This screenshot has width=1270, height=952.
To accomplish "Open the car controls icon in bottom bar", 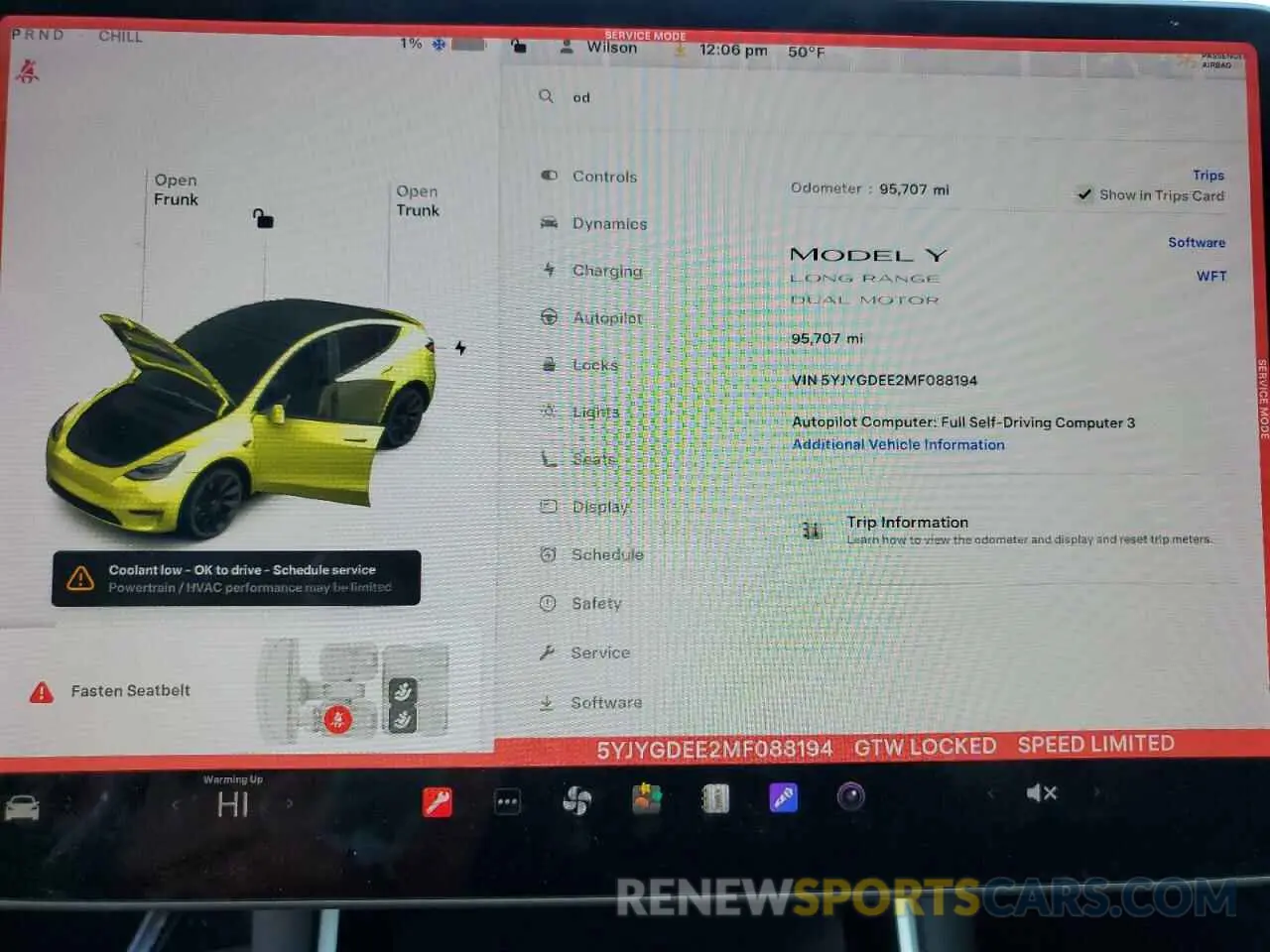I will (22, 807).
